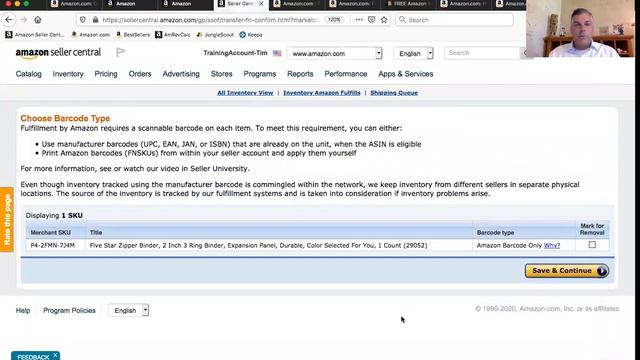Viewport: 640px width, 360px height.
Task: Open the www.amazon.com marketplace dropdown
Action: pos(334,53)
